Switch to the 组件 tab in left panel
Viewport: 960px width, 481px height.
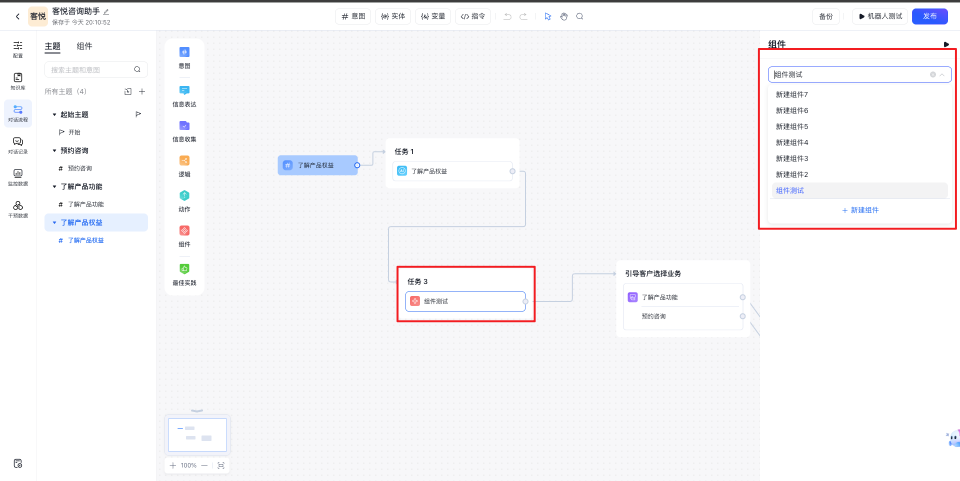(x=85, y=46)
